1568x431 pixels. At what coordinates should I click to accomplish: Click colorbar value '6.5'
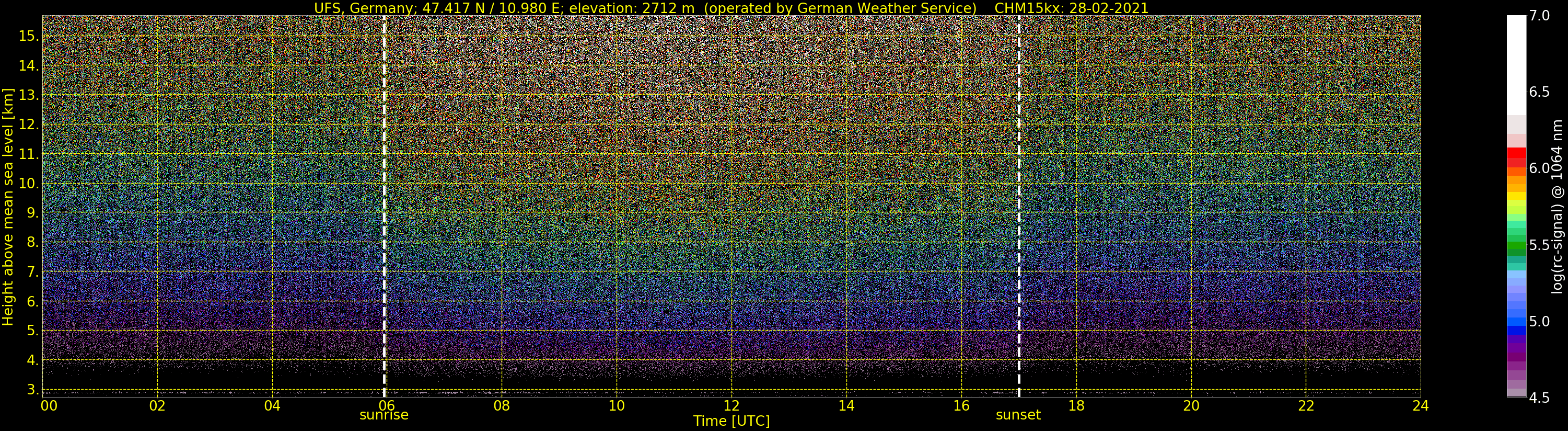tap(1539, 92)
